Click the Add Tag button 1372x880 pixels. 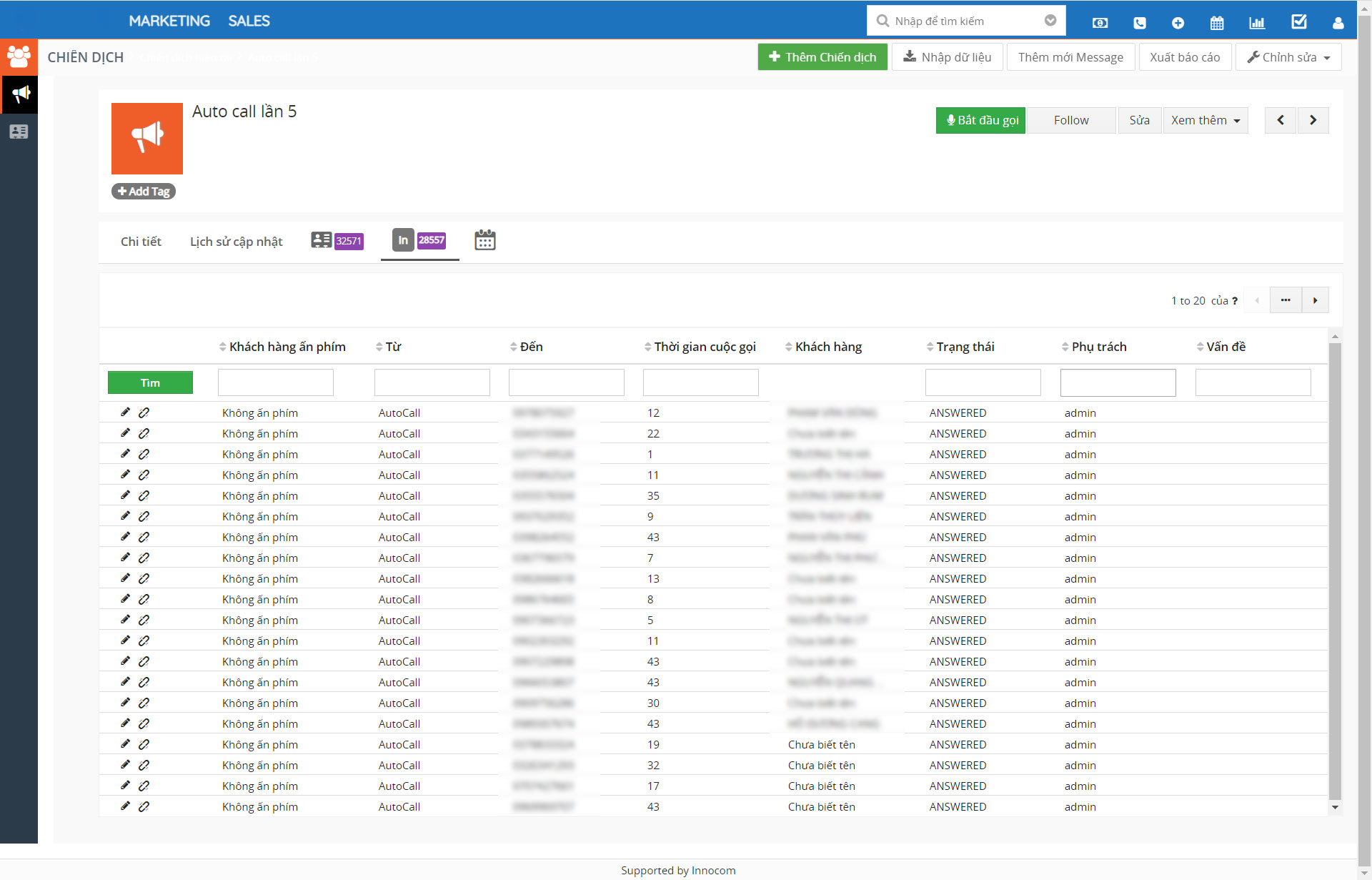click(144, 192)
